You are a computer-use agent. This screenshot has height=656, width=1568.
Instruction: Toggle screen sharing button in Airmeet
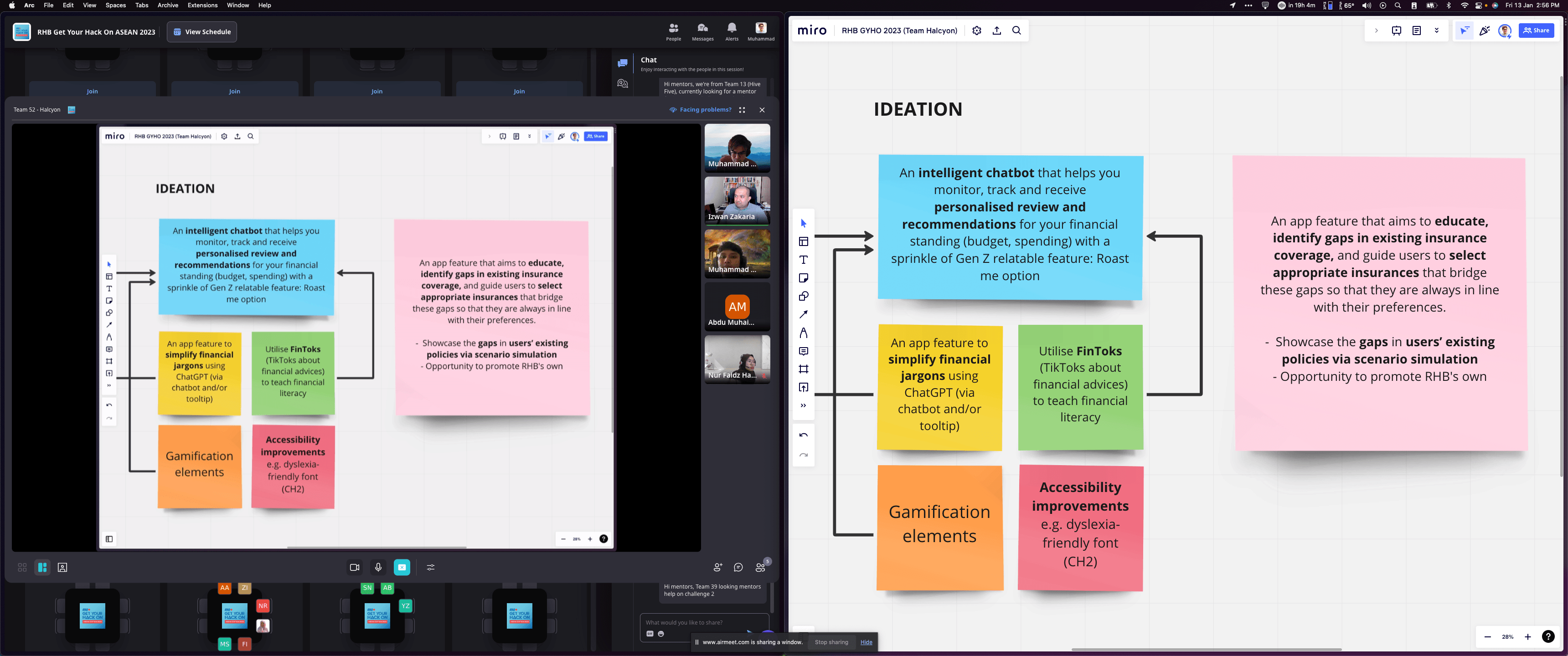click(402, 567)
